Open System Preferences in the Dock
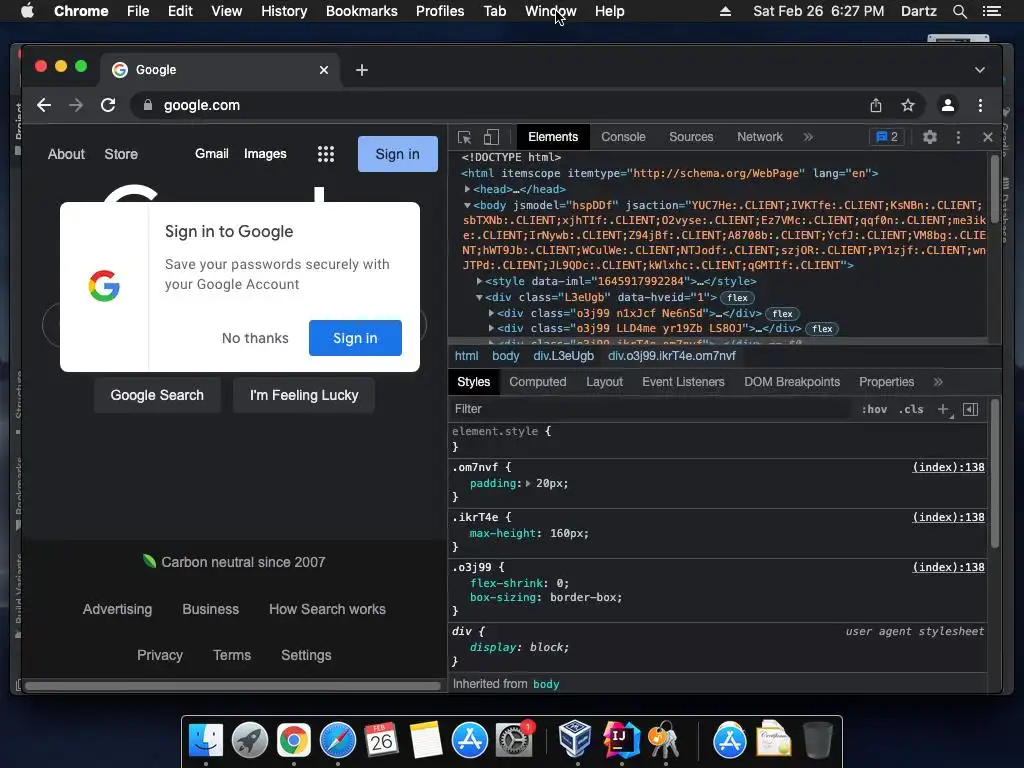Screen dimensions: 1024x768 click(x=514, y=740)
